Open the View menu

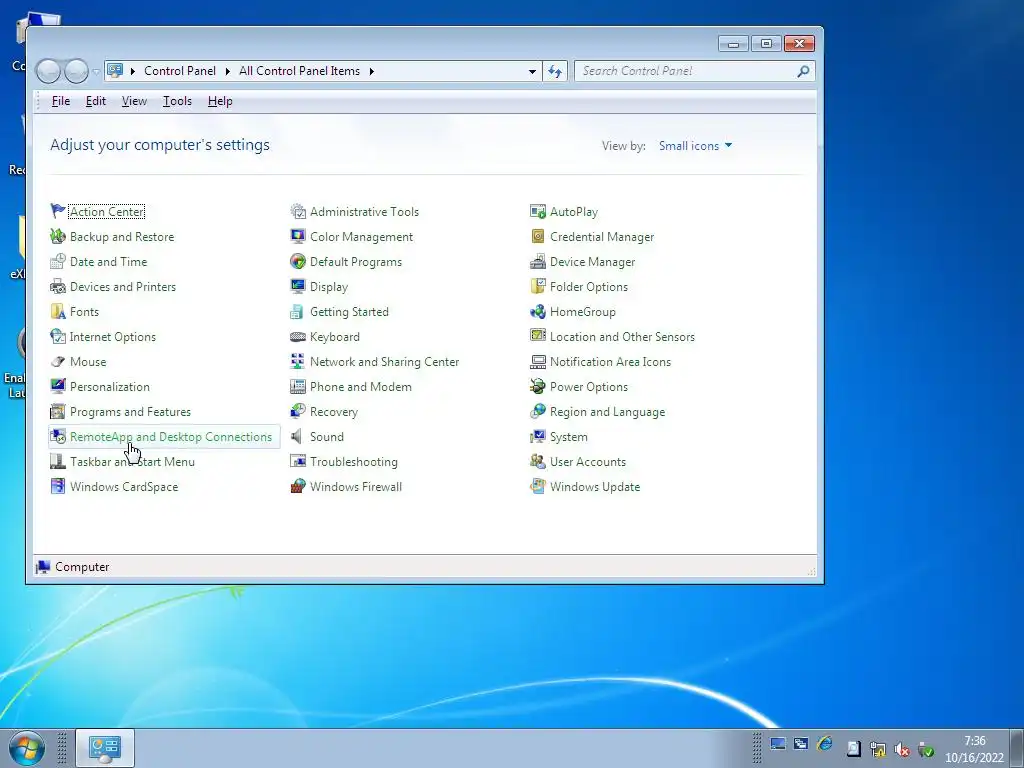click(x=134, y=101)
